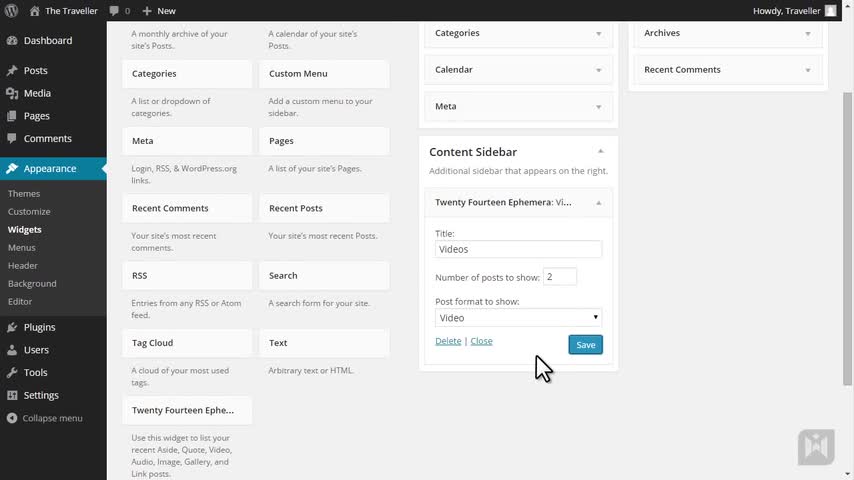Viewport: 854px width, 480px height.
Task: Open the Menus submenu item
Action: point(21,247)
